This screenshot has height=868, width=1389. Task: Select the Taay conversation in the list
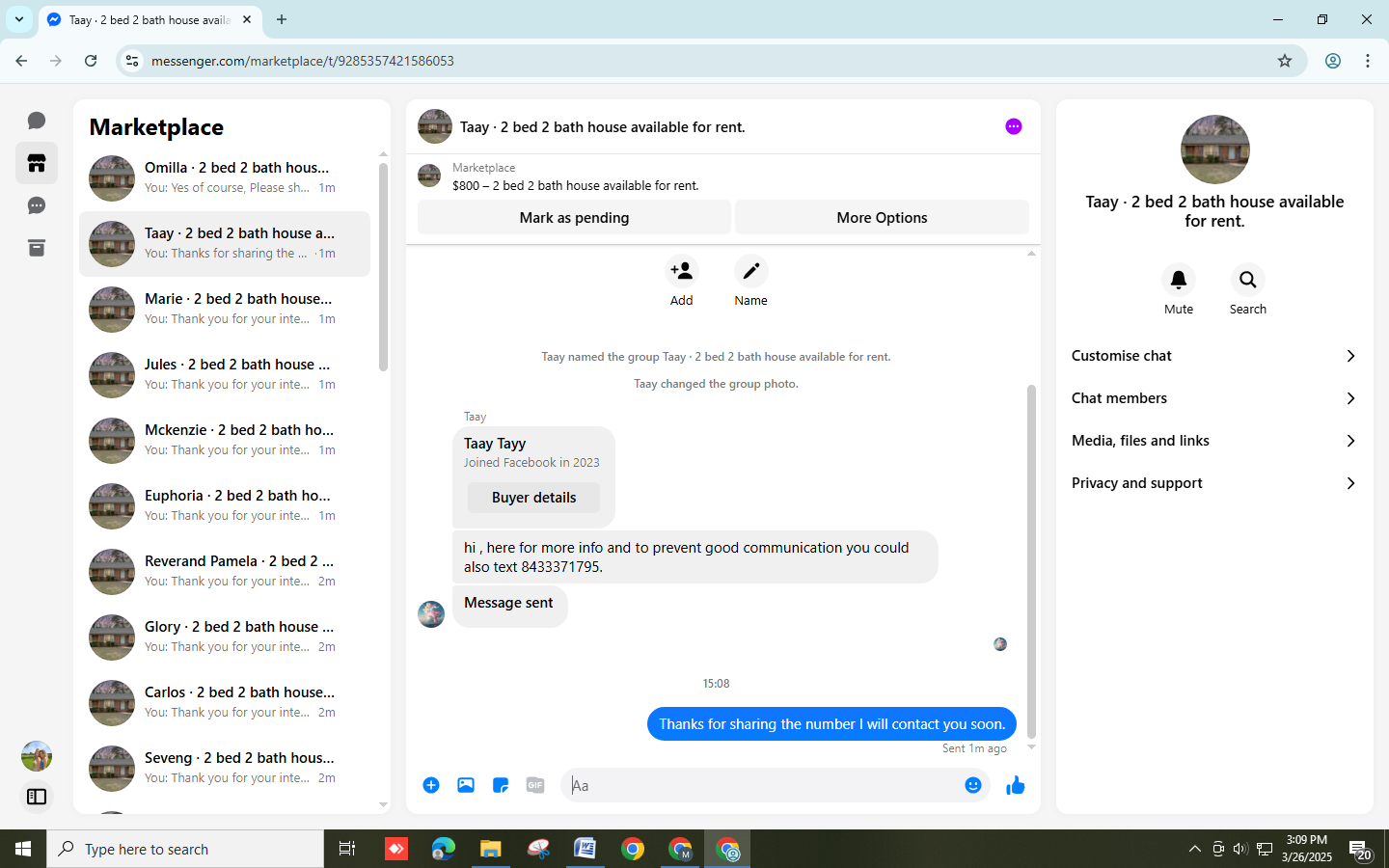point(225,244)
